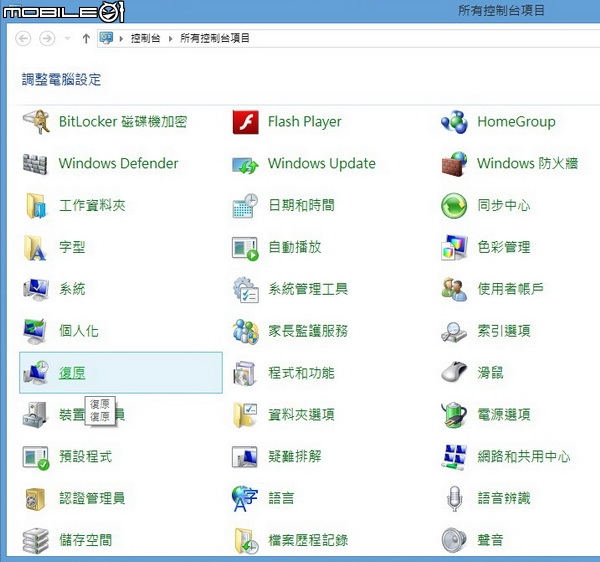Viewport: 600px width, 562px height.
Task: Click 所有控制台項目 in the address bar
Action: [x=215, y=38]
